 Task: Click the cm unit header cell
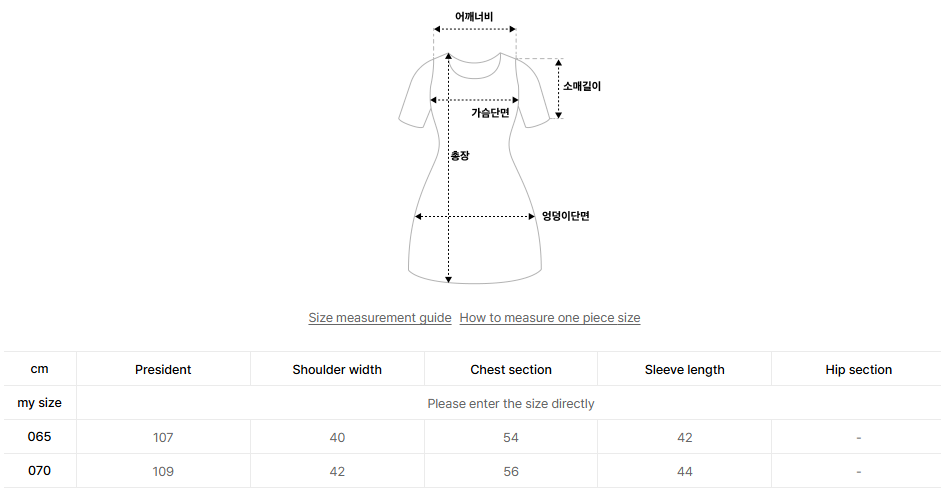pyautogui.click(x=40, y=369)
